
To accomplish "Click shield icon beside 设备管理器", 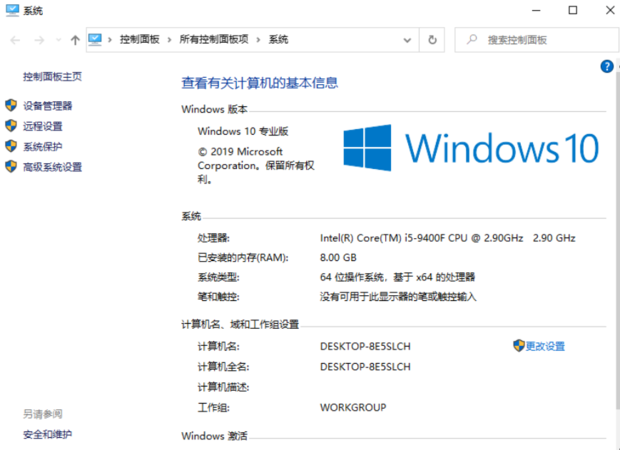I will pos(11,105).
